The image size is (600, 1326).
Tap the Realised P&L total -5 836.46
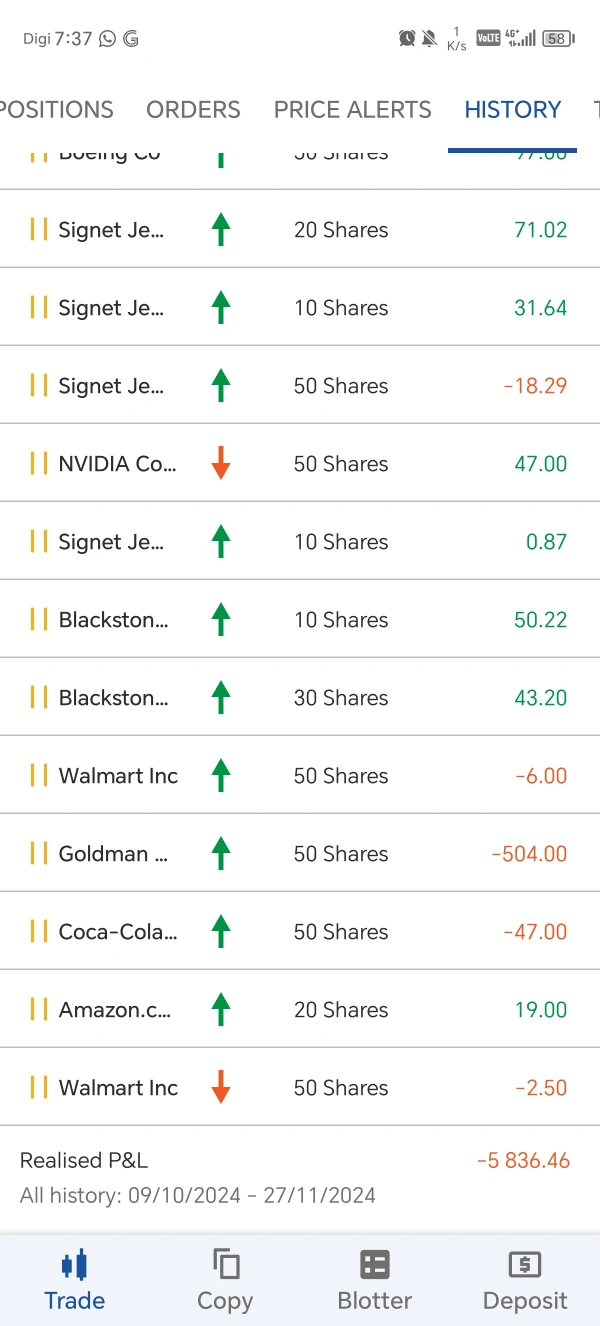click(x=523, y=1161)
